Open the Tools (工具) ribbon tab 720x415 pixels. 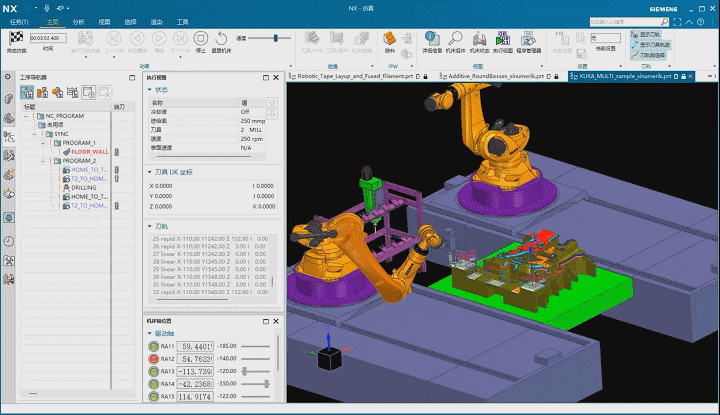(x=182, y=22)
